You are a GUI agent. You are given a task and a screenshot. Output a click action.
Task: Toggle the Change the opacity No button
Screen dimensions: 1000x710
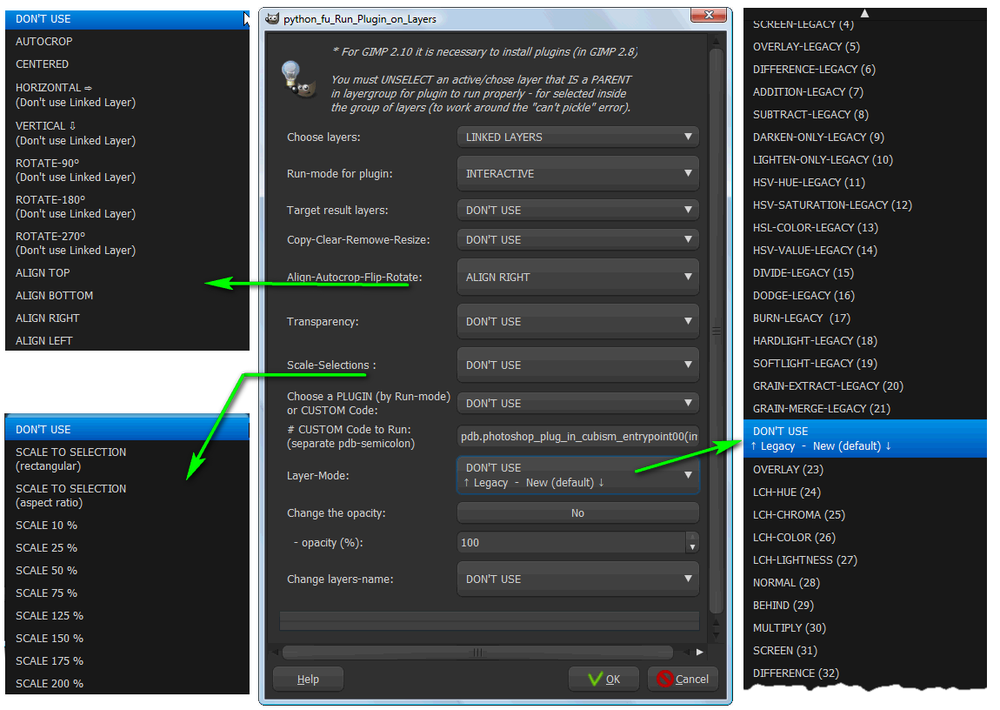578,513
